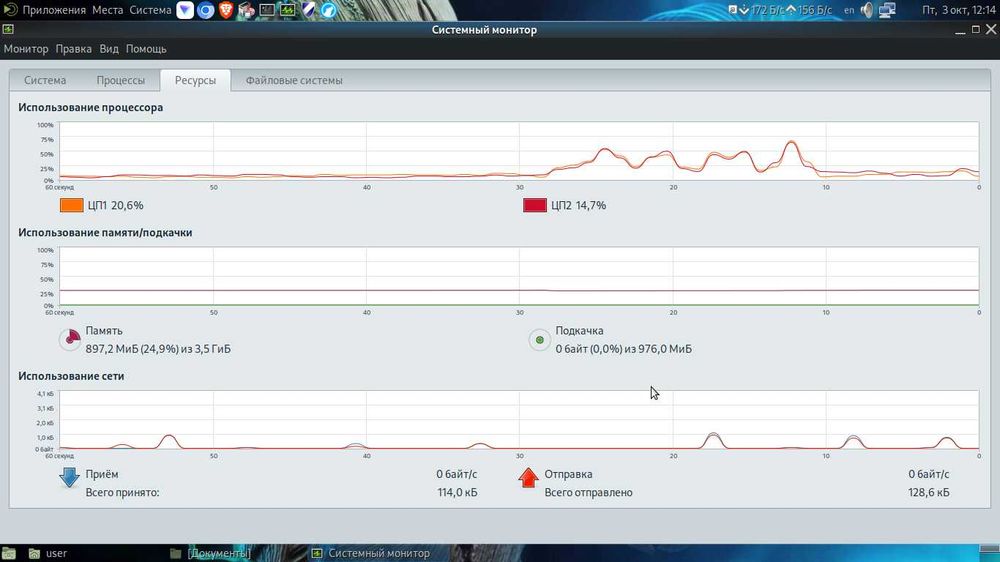Viewport: 1000px width, 562px height.
Task: Click the blue Приём download arrow icon
Action: click(x=69, y=477)
